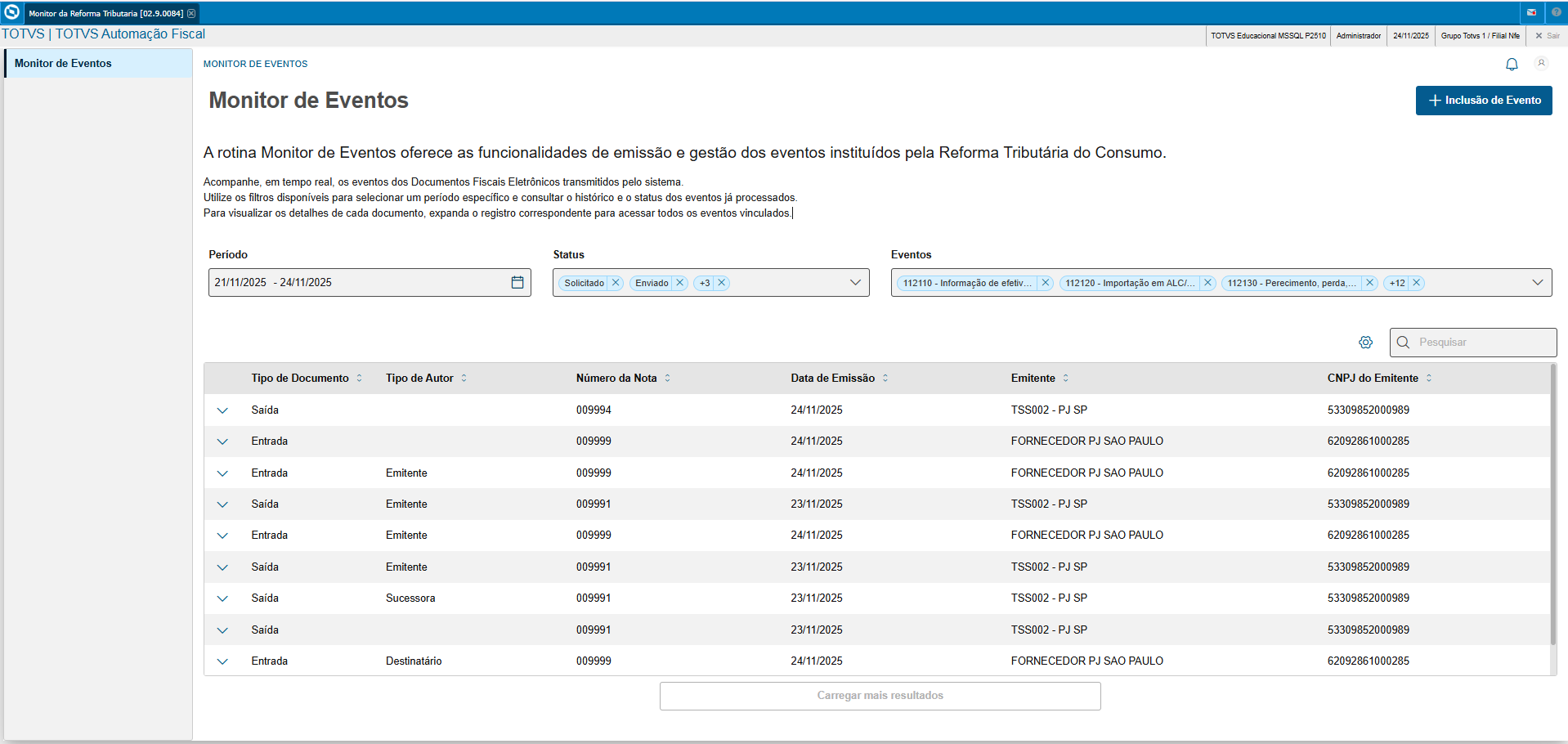Open the Eventos dropdown arrow

pyautogui.click(x=1537, y=283)
